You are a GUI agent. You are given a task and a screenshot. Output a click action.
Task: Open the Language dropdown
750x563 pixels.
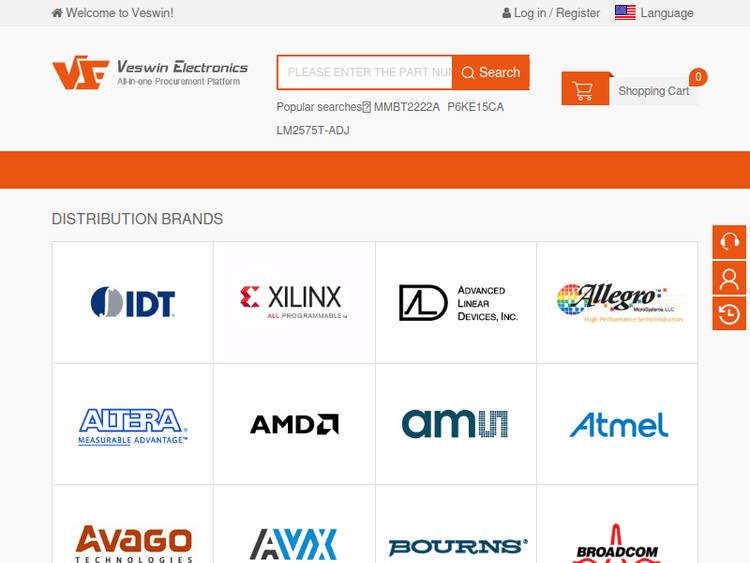(666, 13)
